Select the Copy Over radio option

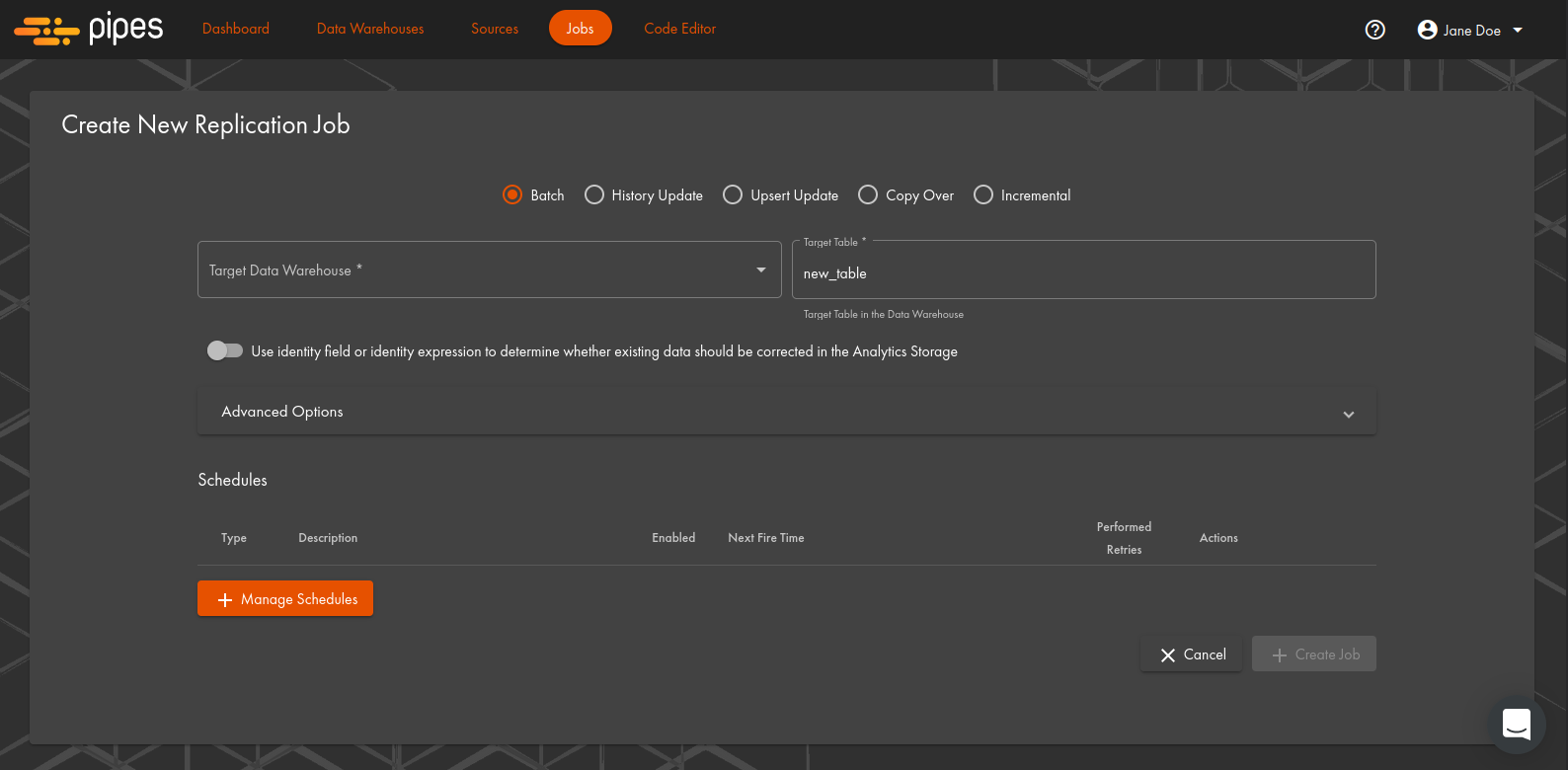pyautogui.click(x=868, y=195)
